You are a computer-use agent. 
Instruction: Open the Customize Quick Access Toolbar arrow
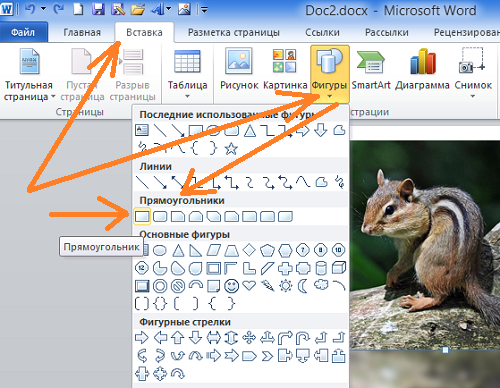tap(204, 10)
